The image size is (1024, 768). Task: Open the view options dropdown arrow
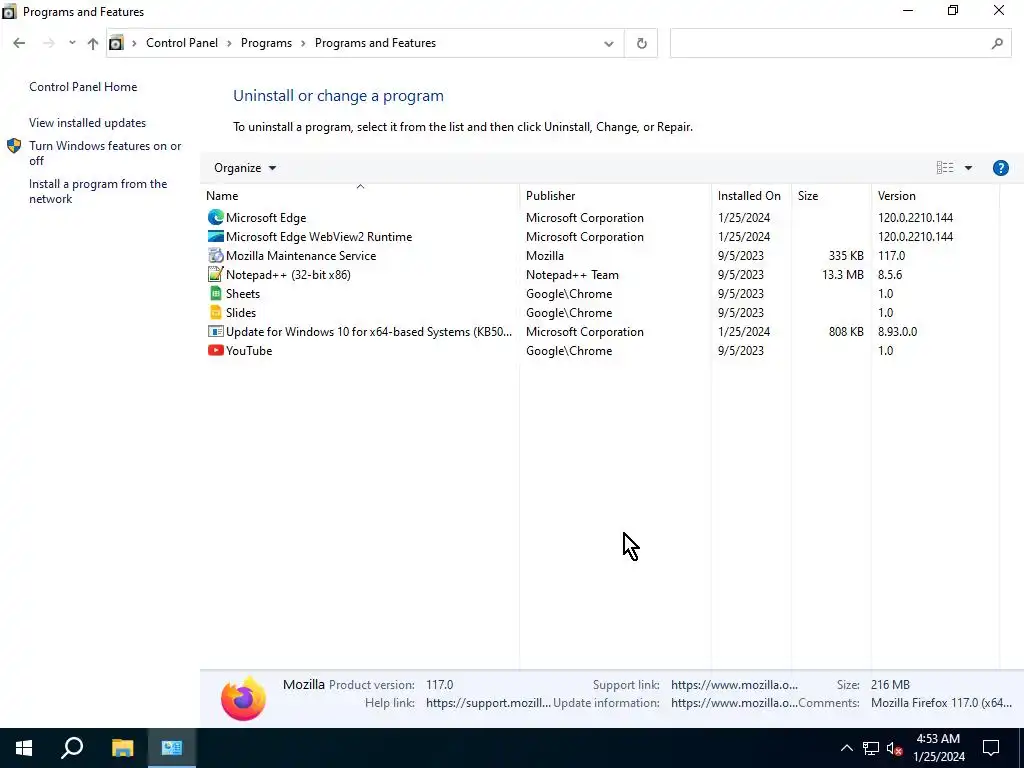pyautogui.click(x=968, y=168)
